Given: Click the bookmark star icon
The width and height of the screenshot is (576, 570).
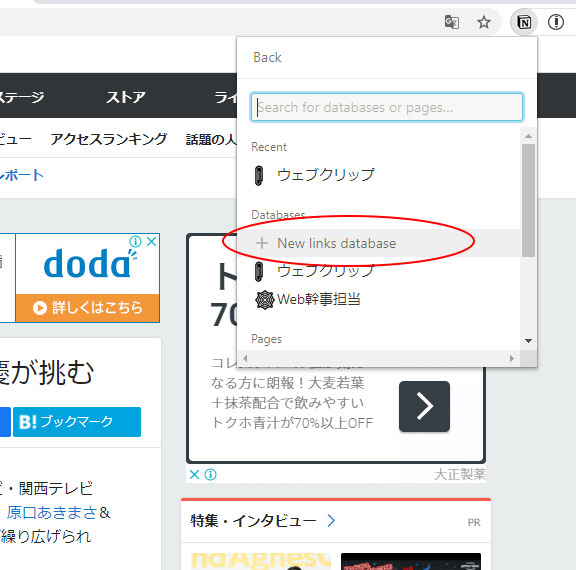Looking at the screenshot, I should 483,22.
